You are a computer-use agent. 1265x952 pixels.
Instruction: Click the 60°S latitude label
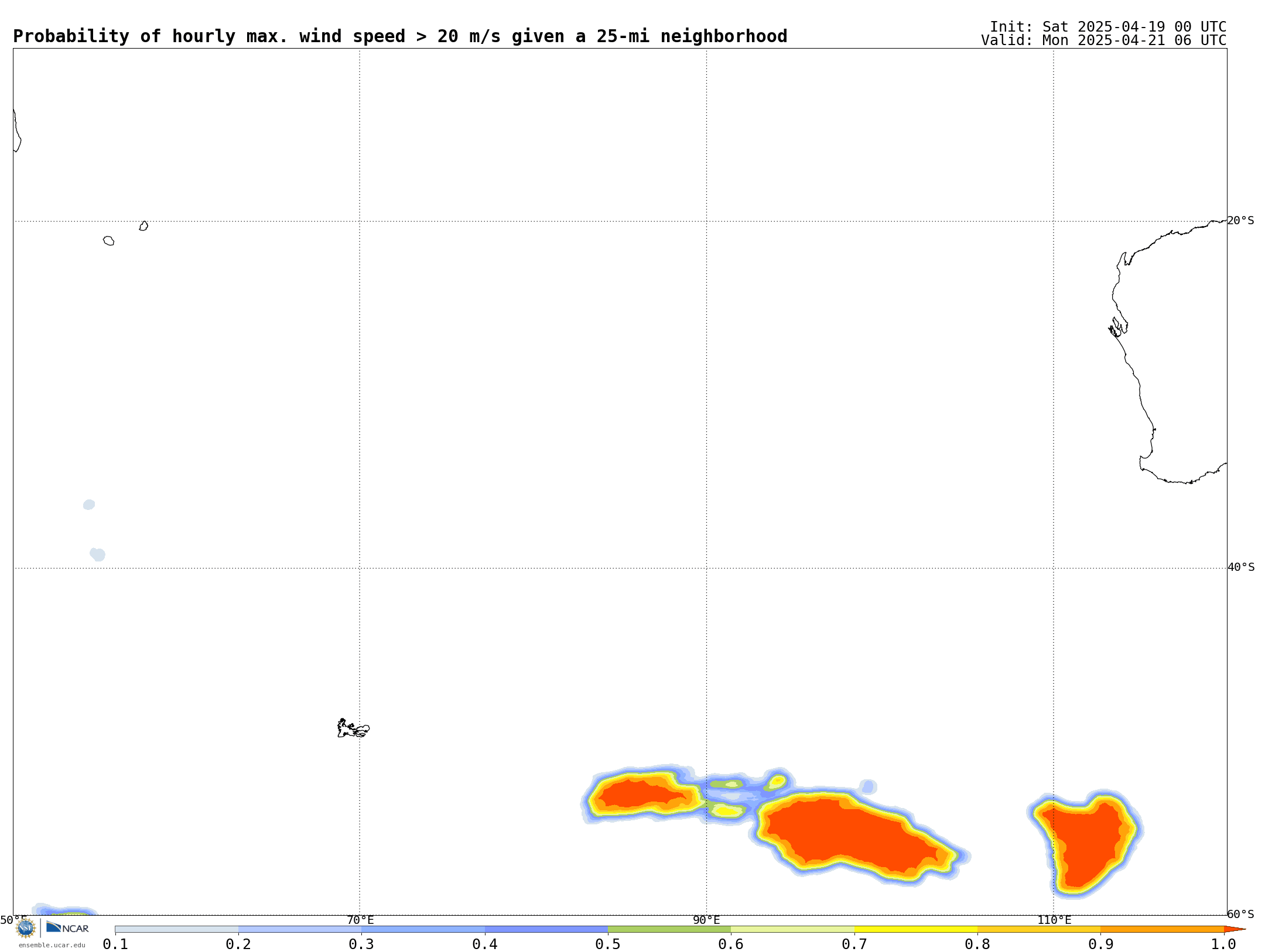click(x=1240, y=914)
